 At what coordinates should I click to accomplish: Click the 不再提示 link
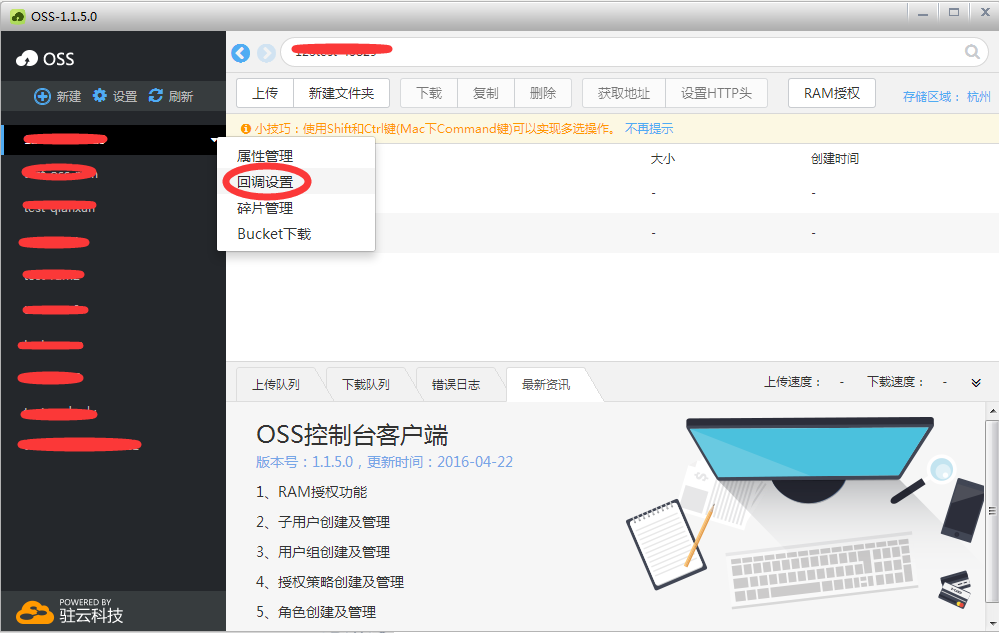click(649, 129)
